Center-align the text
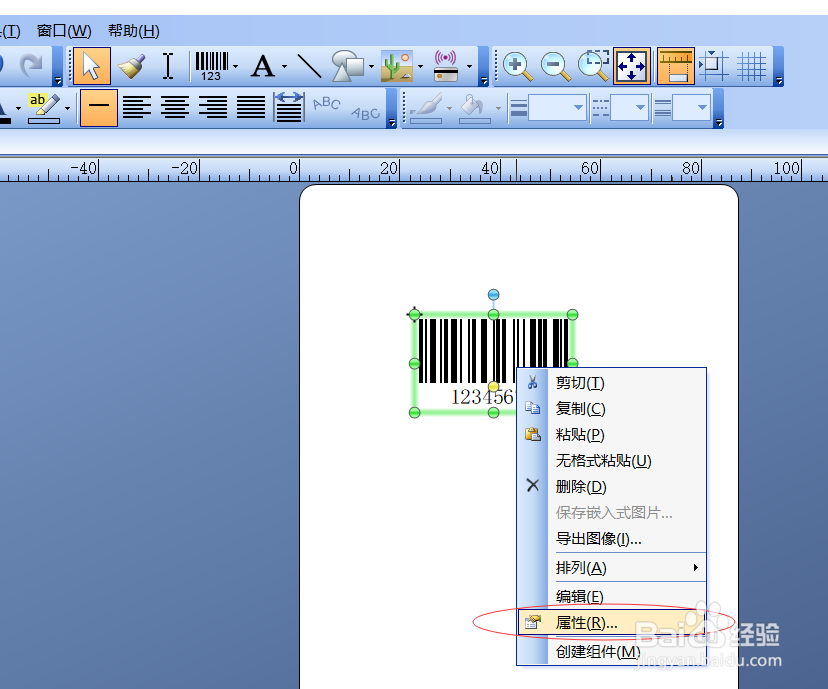This screenshot has width=828, height=689. pos(175,108)
